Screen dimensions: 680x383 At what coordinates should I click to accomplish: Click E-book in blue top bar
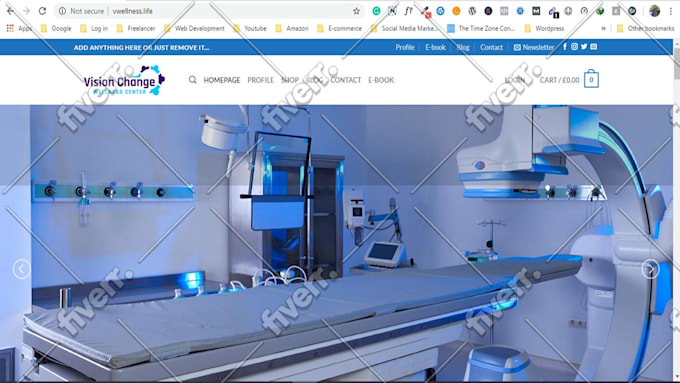pyautogui.click(x=435, y=47)
